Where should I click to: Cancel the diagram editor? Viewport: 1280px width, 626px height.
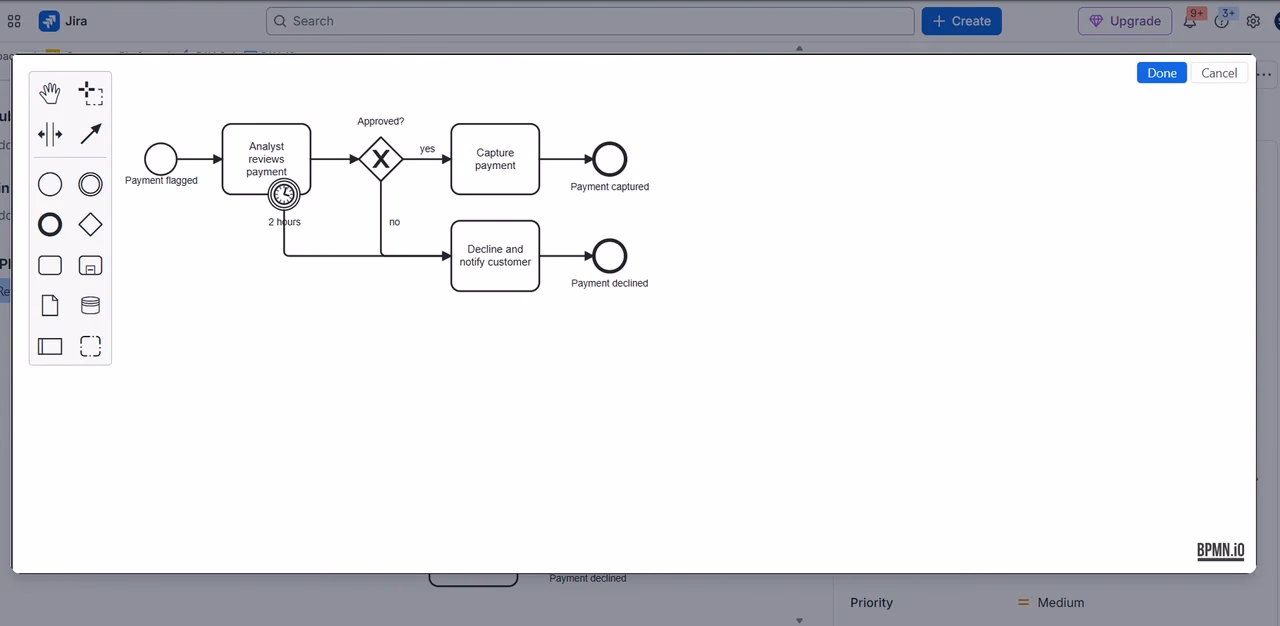[x=1219, y=73]
